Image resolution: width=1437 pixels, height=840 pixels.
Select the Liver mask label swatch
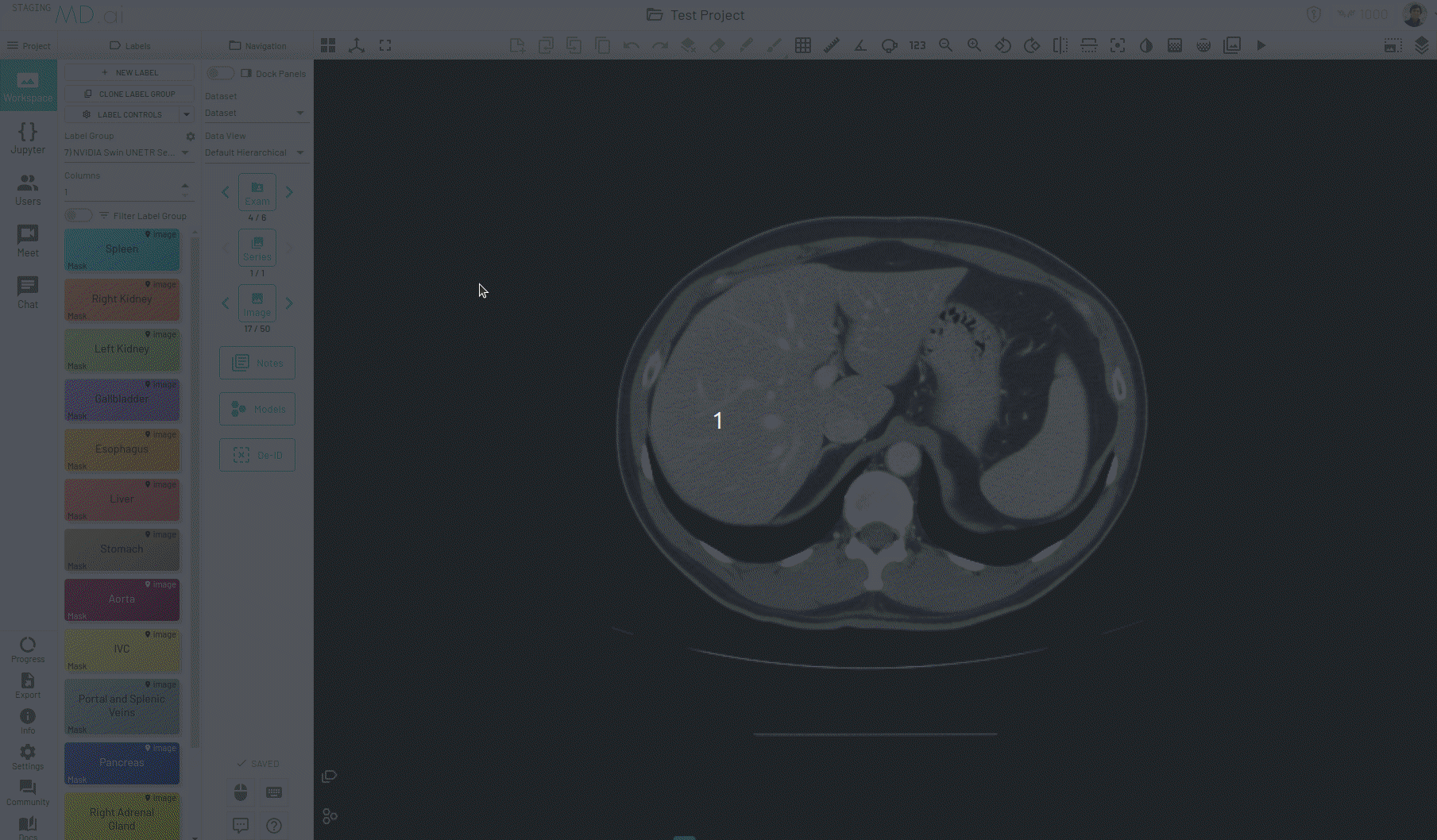(x=122, y=500)
